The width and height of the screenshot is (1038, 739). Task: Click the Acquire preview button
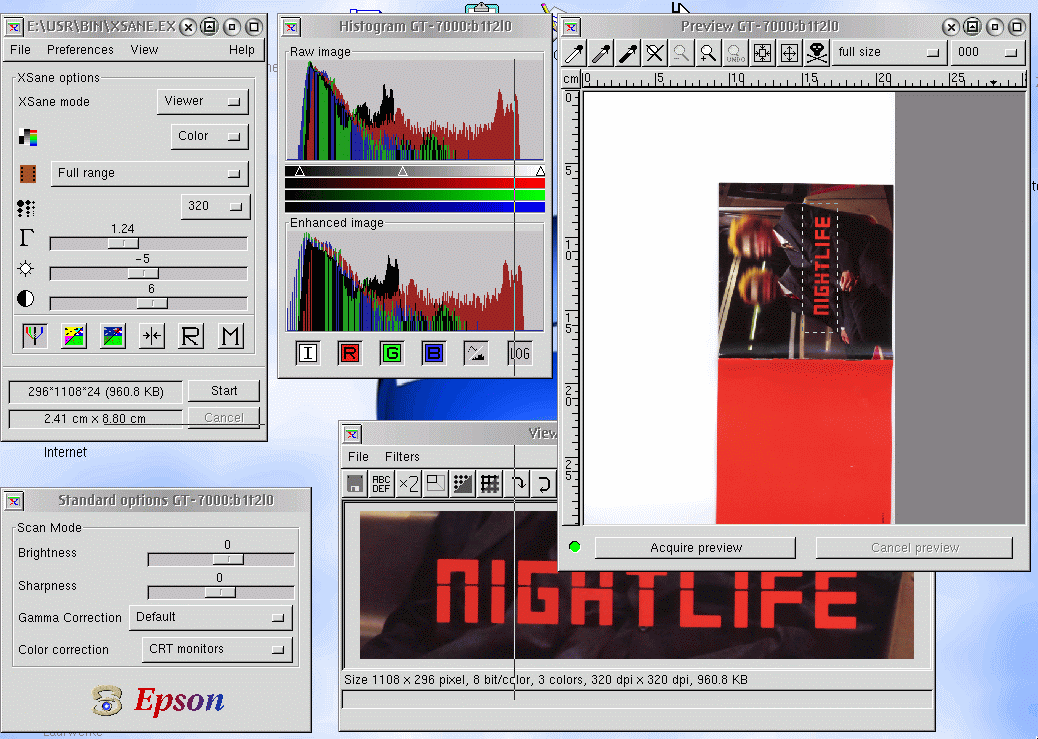pyautogui.click(x=696, y=548)
